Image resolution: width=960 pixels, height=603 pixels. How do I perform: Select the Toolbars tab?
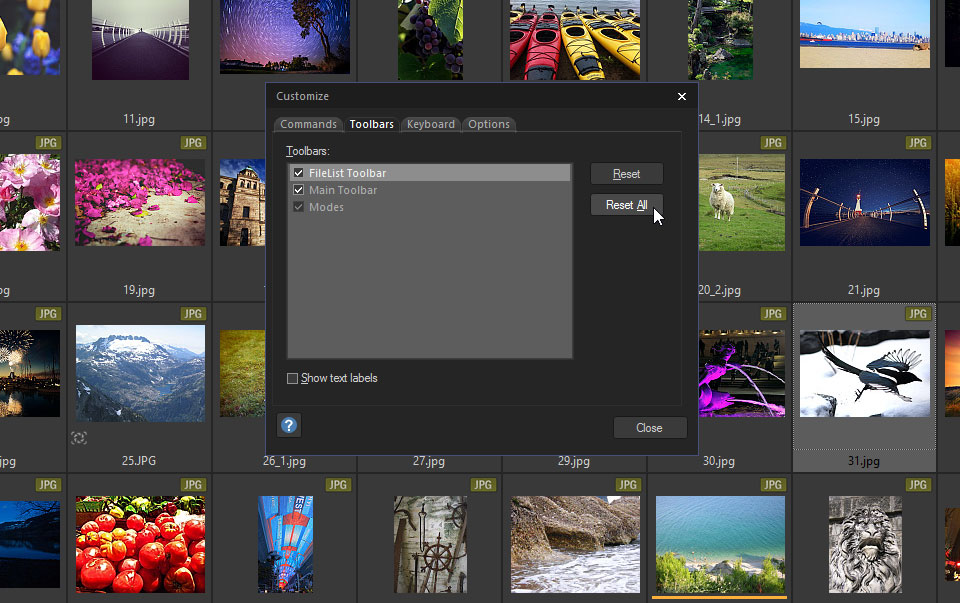(x=372, y=124)
